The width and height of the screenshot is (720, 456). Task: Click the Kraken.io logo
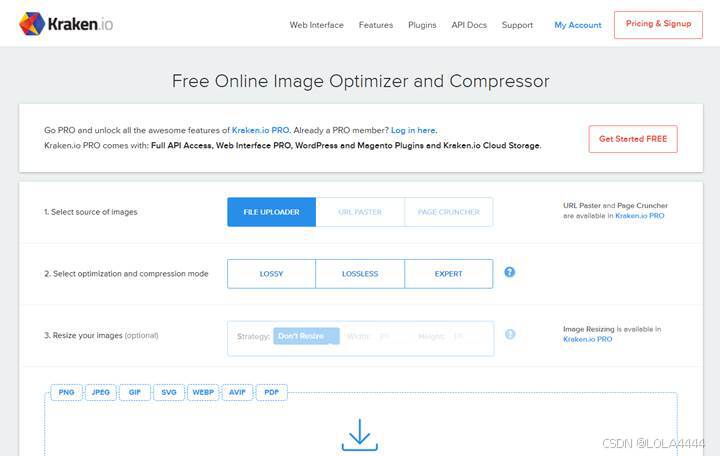tap(66, 24)
